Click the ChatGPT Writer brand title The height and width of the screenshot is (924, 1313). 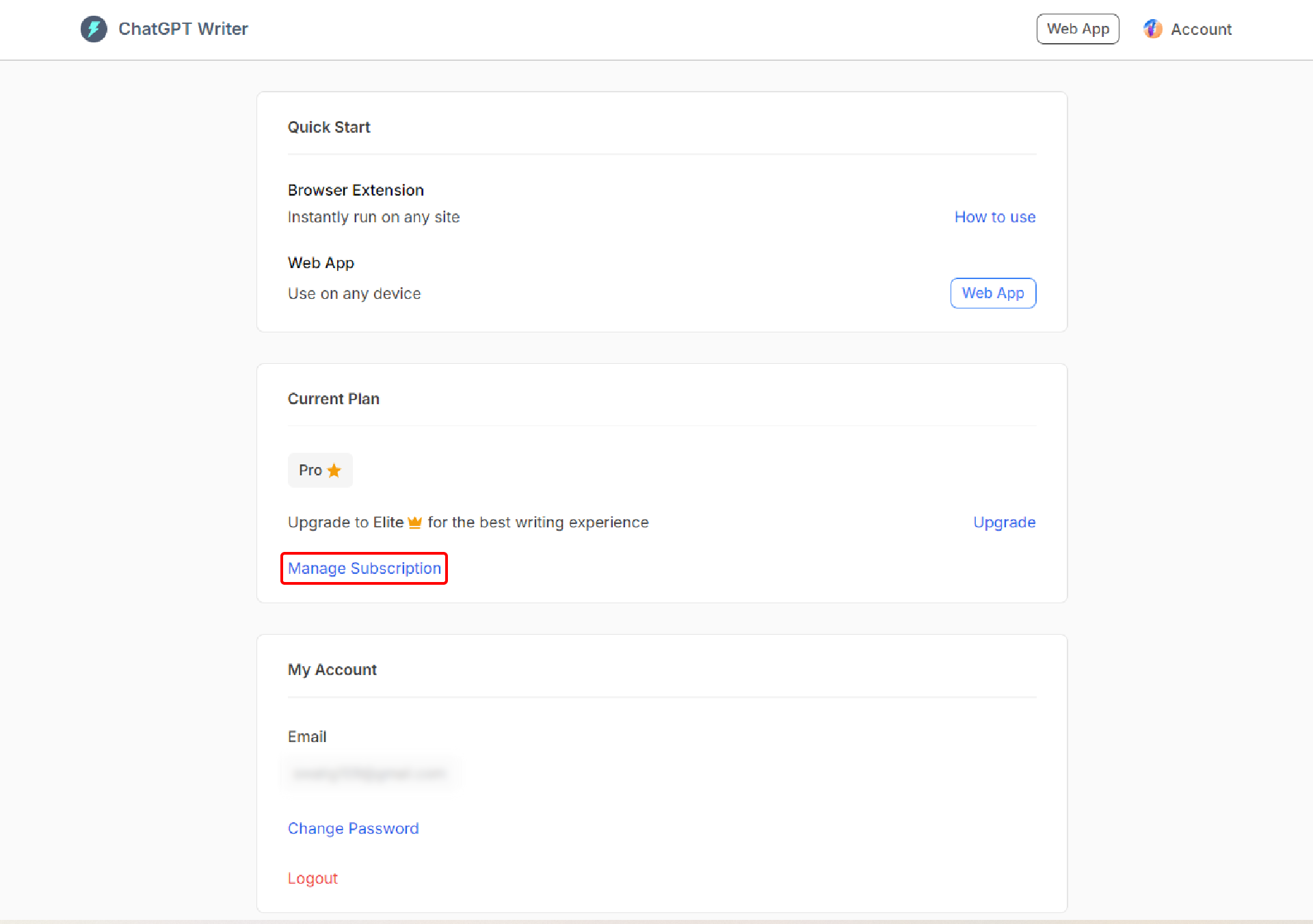click(x=183, y=29)
